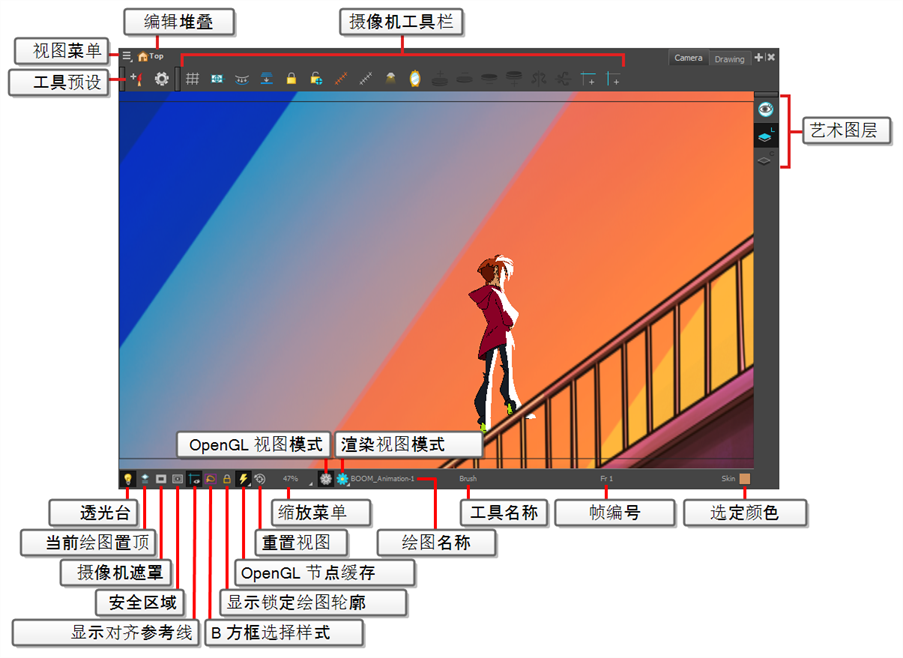Switch to the Drawing tab

[729, 58]
